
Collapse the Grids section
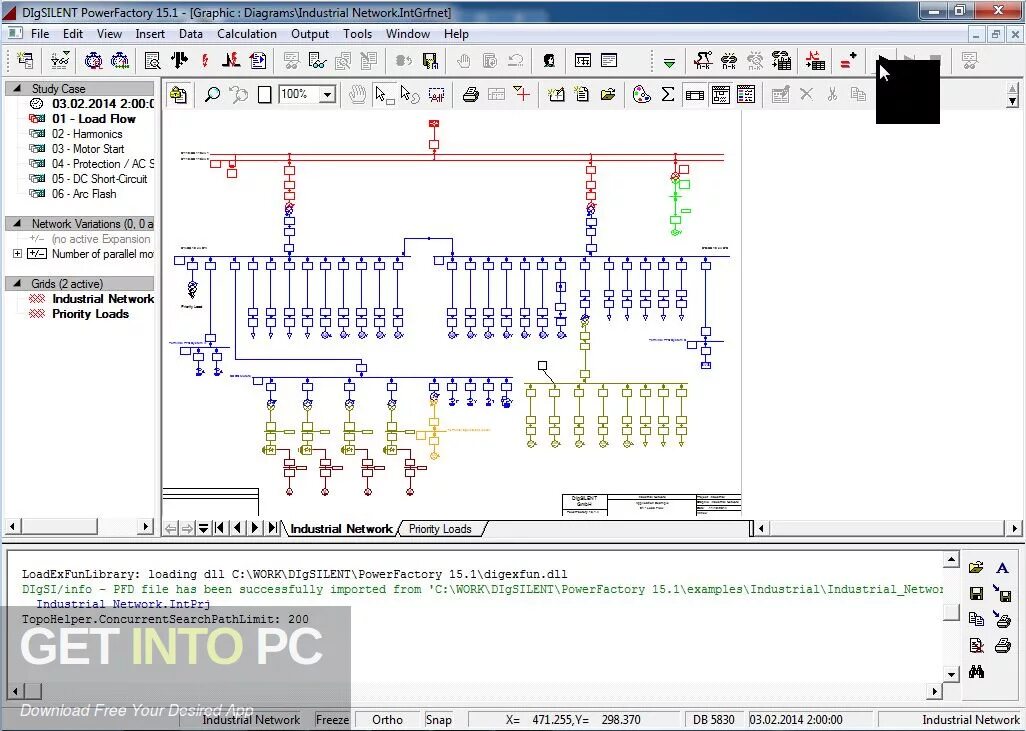(17, 283)
